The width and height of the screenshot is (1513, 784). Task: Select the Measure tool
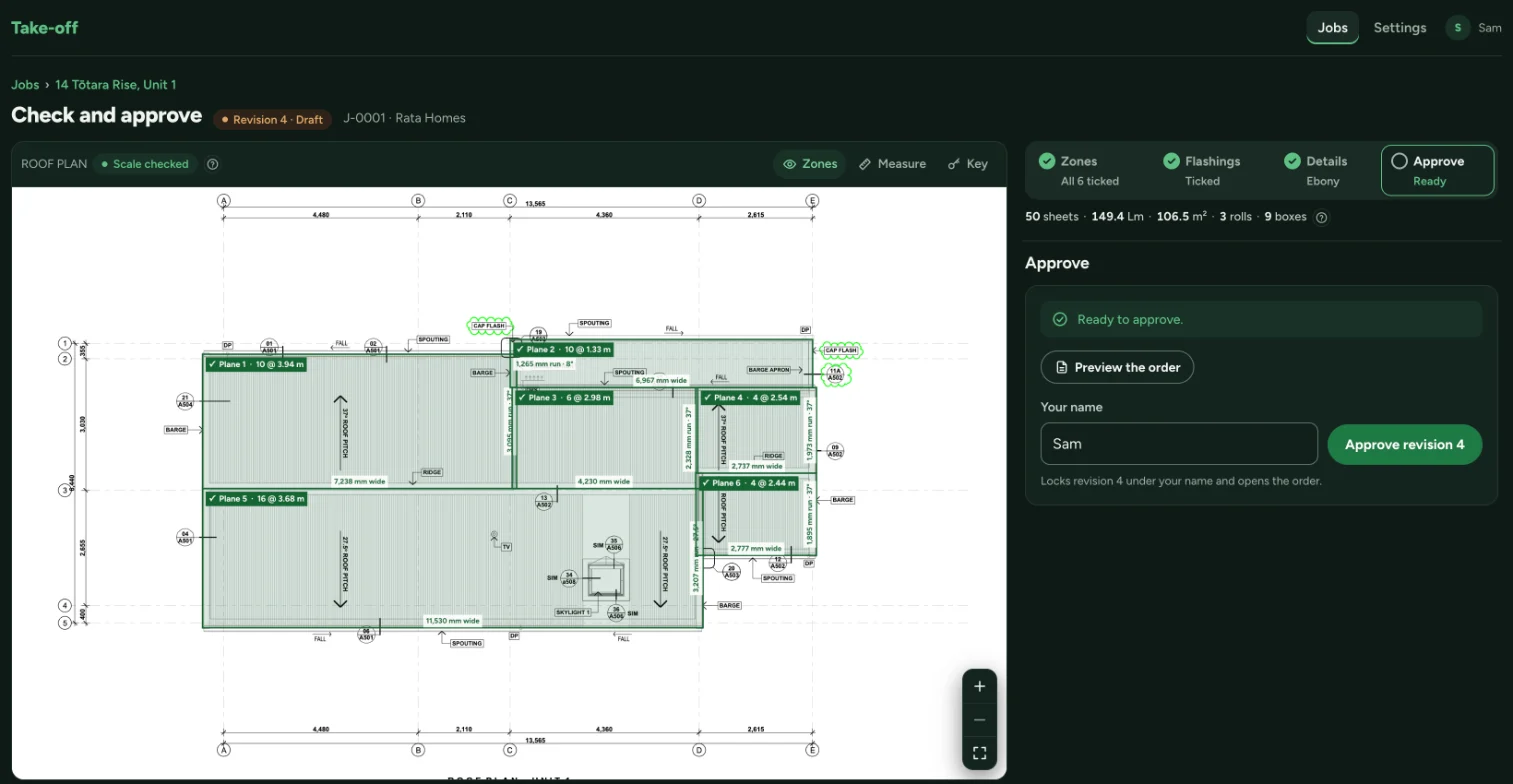point(892,164)
